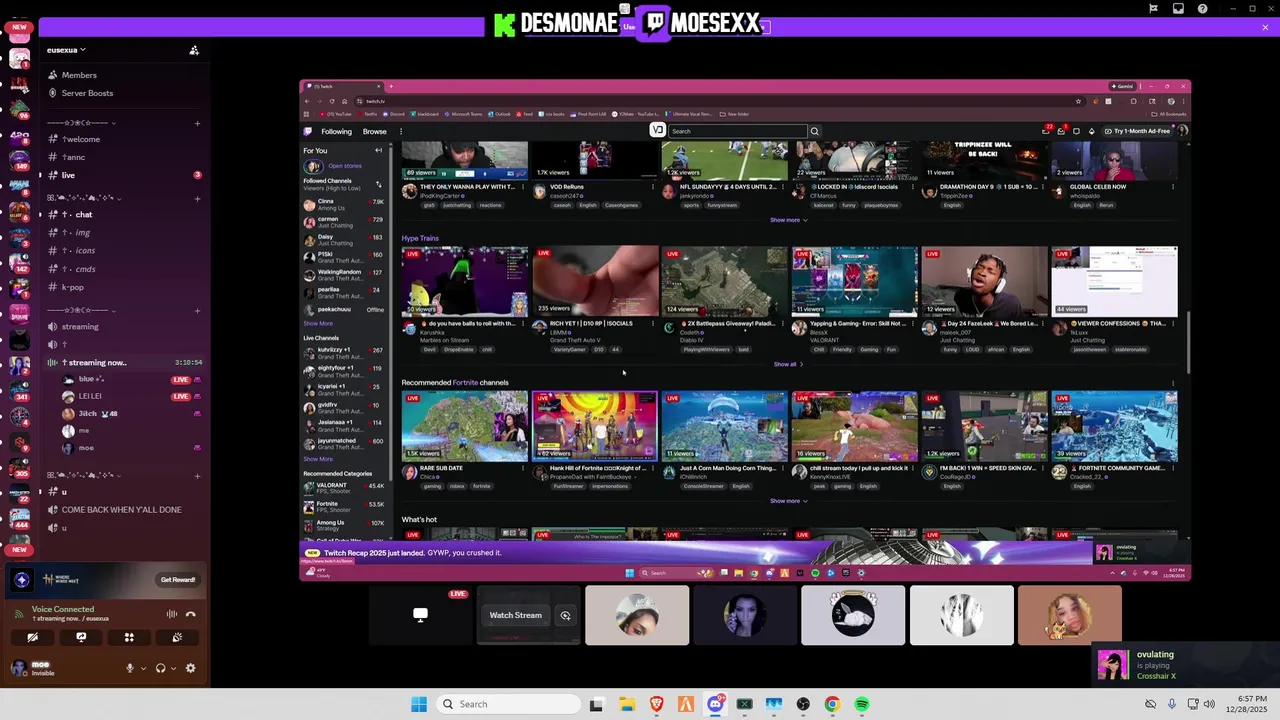
Task: Open the chat text channel
Action: [x=125, y=214]
